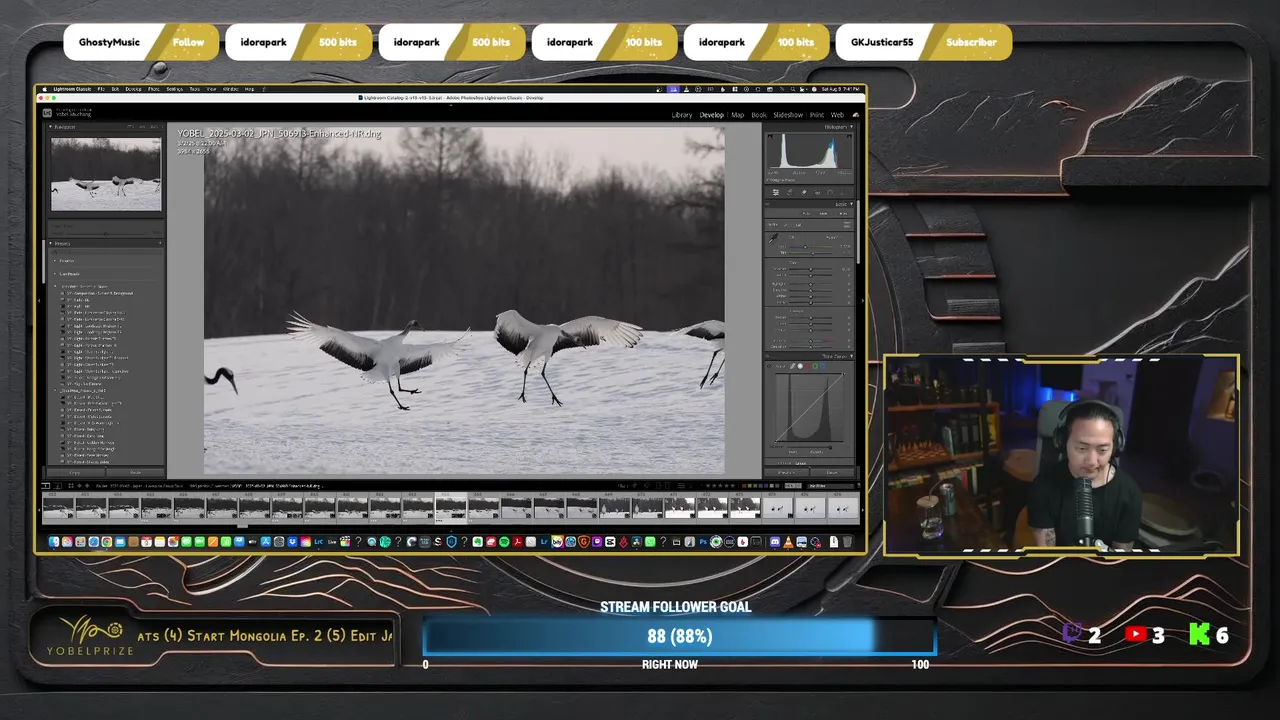Click the Navigator preview thumbnail
The image size is (1280, 720).
(106, 174)
